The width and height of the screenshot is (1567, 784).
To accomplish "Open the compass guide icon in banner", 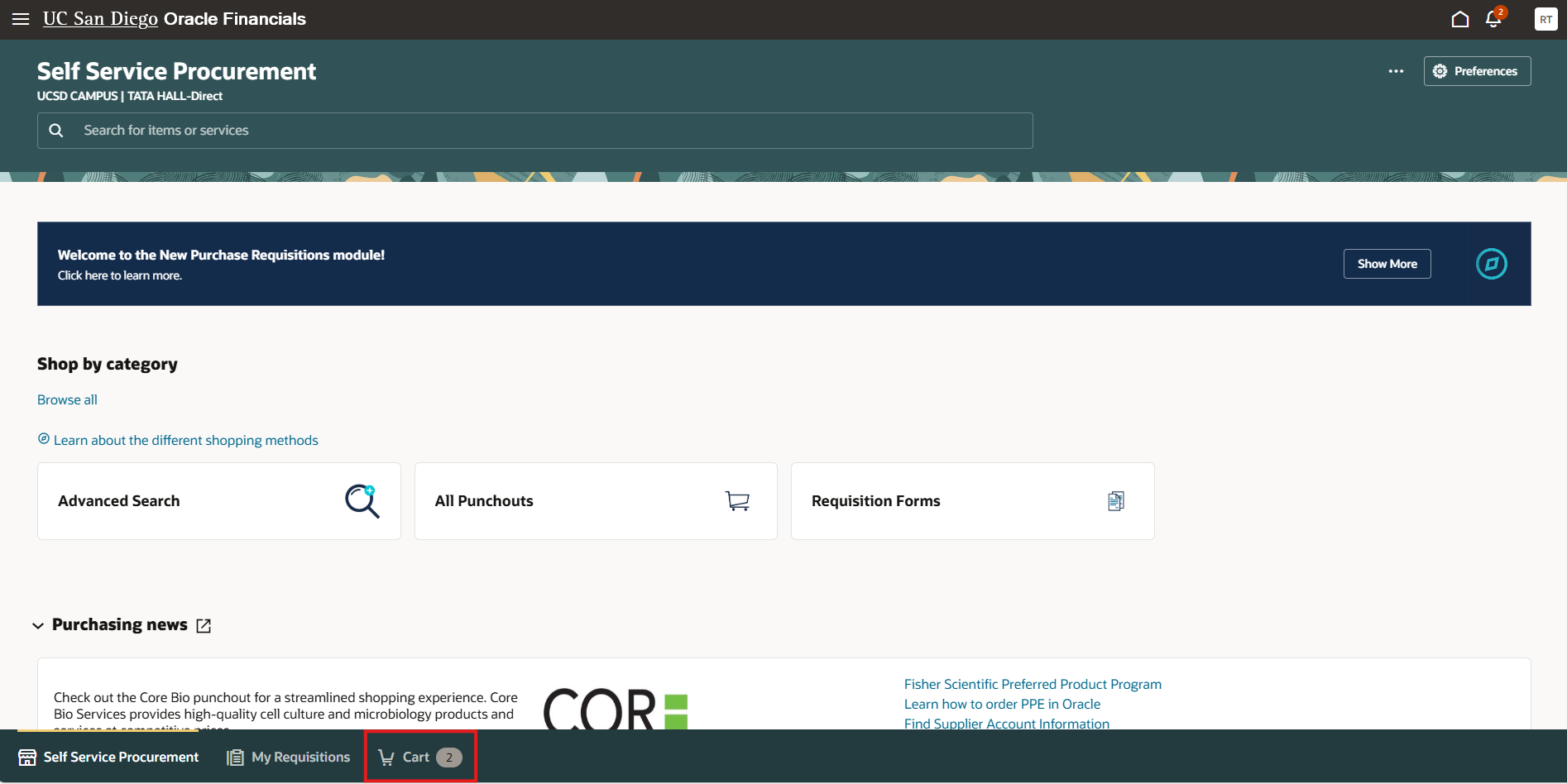I will [1492, 264].
